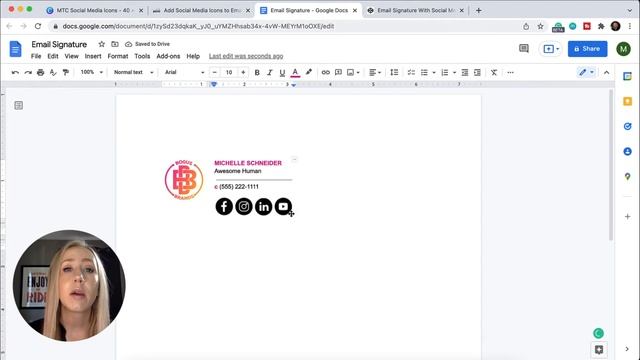The height and width of the screenshot is (360, 640).
Task: Clear formatting from toolbar
Action: [494, 73]
